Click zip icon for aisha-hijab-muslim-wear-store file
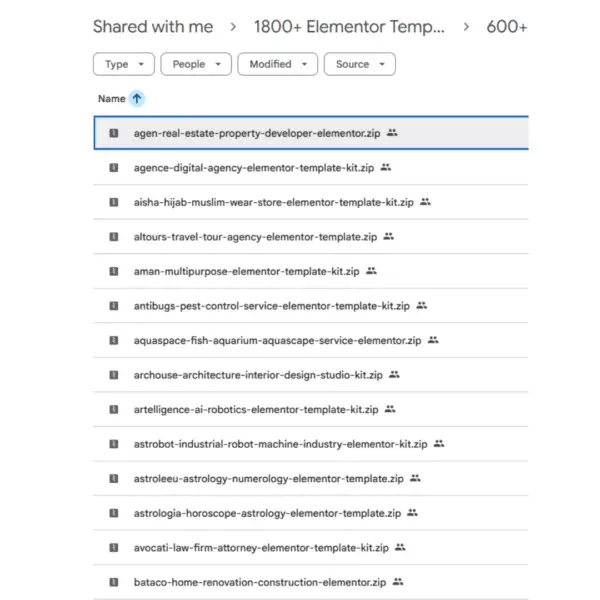The height and width of the screenshot is (600, 600). tap(114, 202)
